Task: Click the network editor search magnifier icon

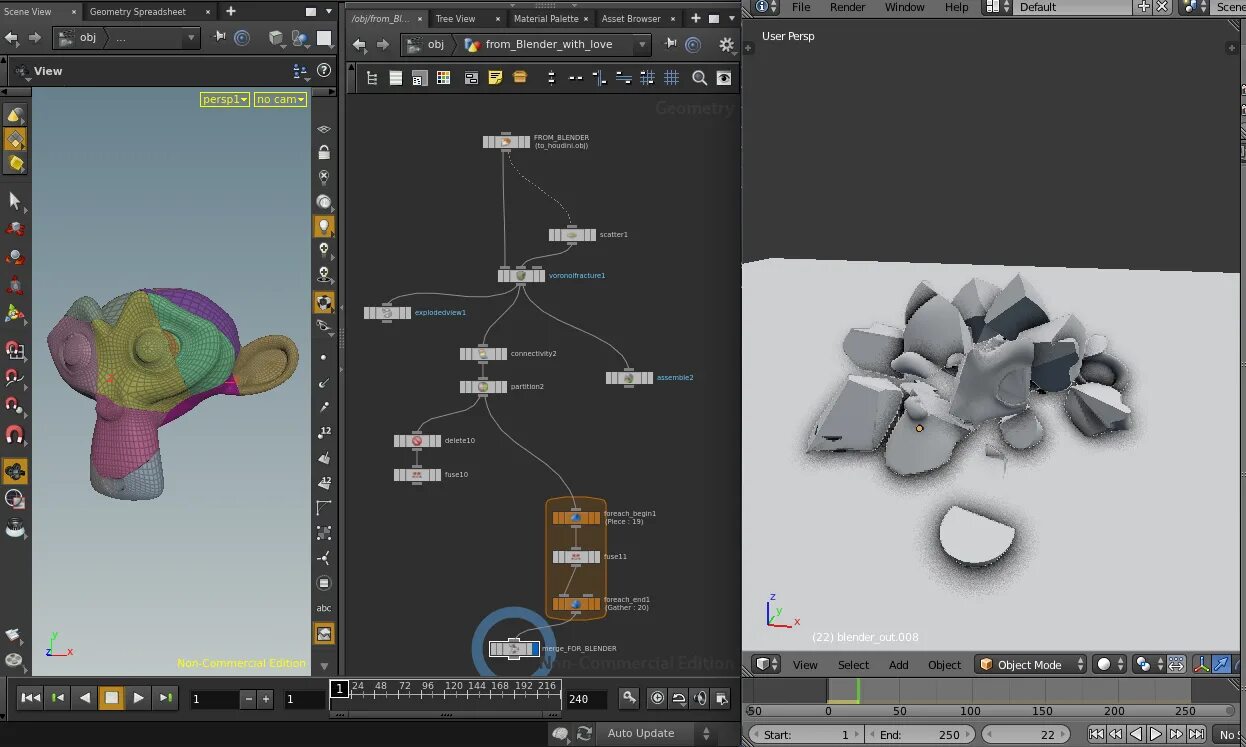Action: tap(699, 78)
